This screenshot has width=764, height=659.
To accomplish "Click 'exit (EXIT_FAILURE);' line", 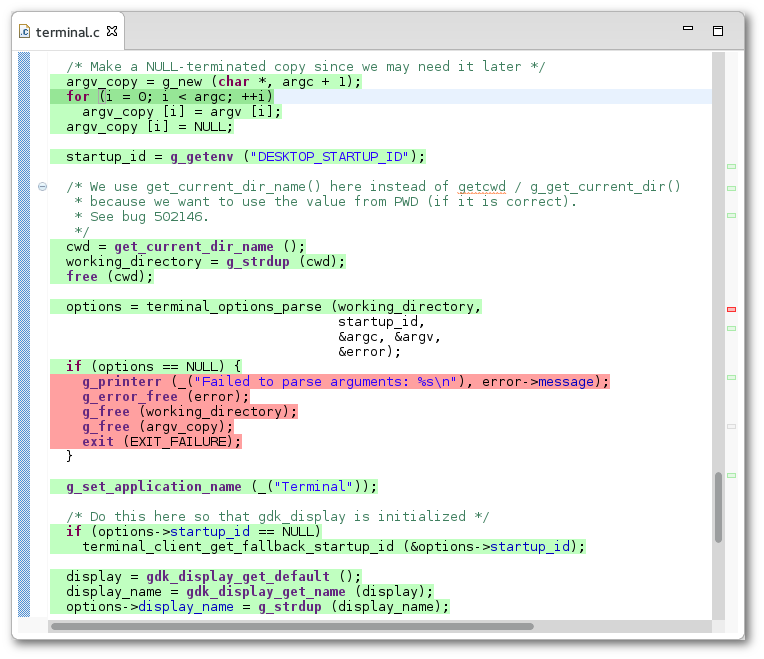I will coord(162,441).
